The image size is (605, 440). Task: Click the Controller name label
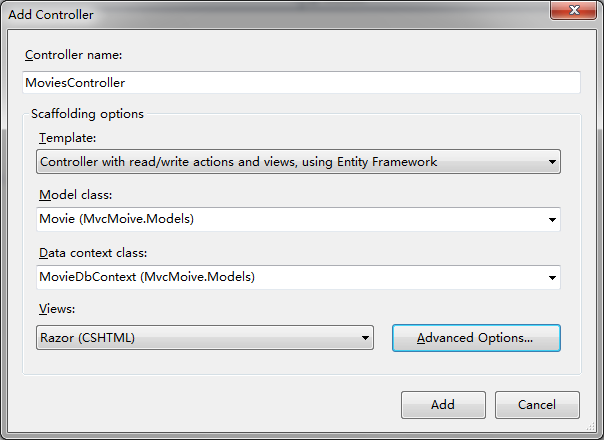(x=73, y=55)
